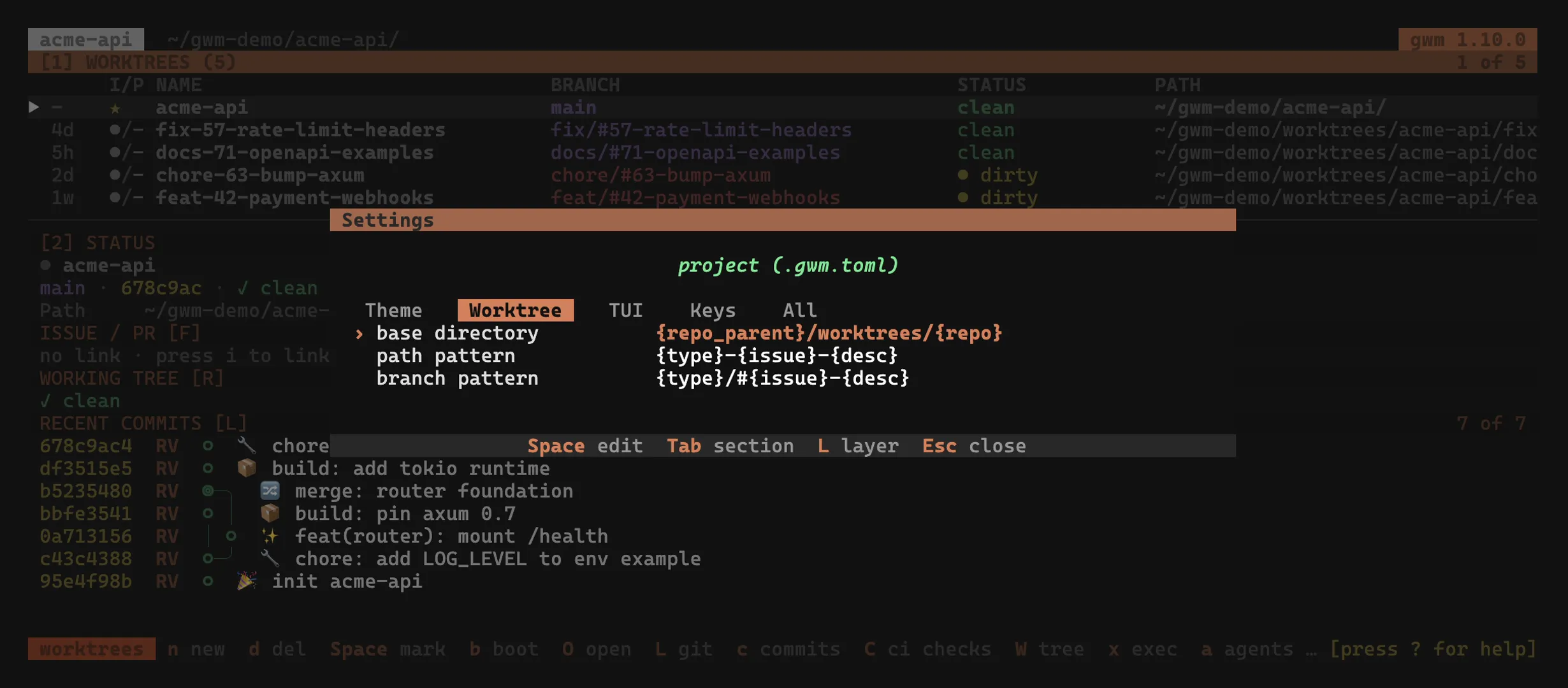1568x688 pixels.
Task: Click the {repo_parent}/worktrees/{repo} value
Action: (x=829, y=333)
